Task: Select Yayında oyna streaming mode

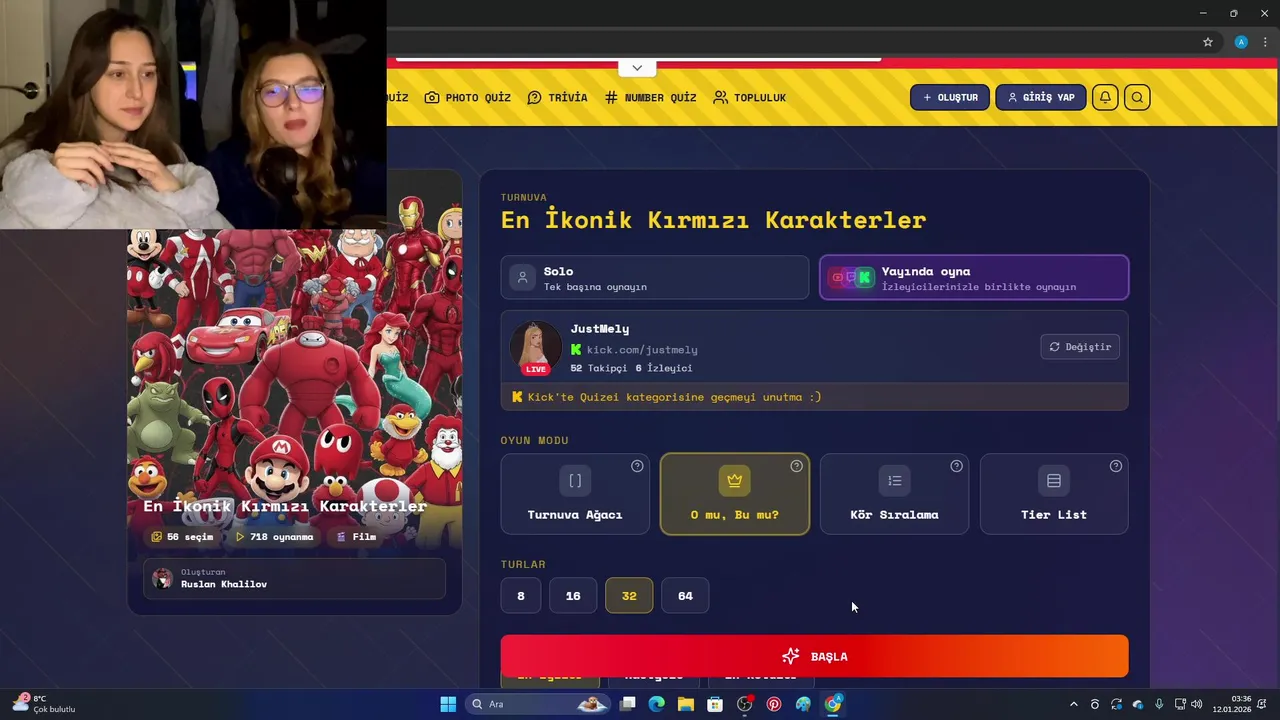Action: pyautogui.click(x=974, y=278)
